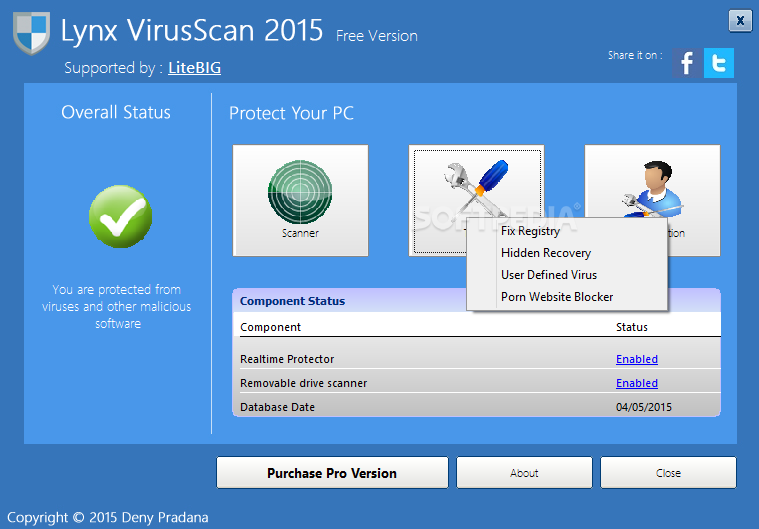Choose Fix Registry from the menu
Image resolution: width=759 pixels, height=529 pixels.
click(x=567, y=231)
